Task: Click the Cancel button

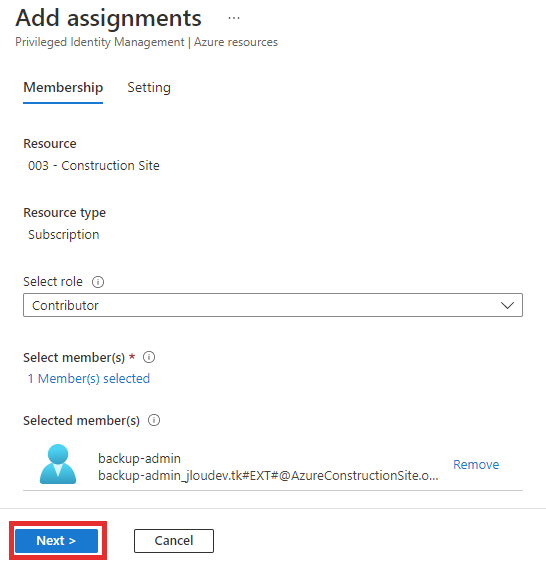Action: click(174, 541)
